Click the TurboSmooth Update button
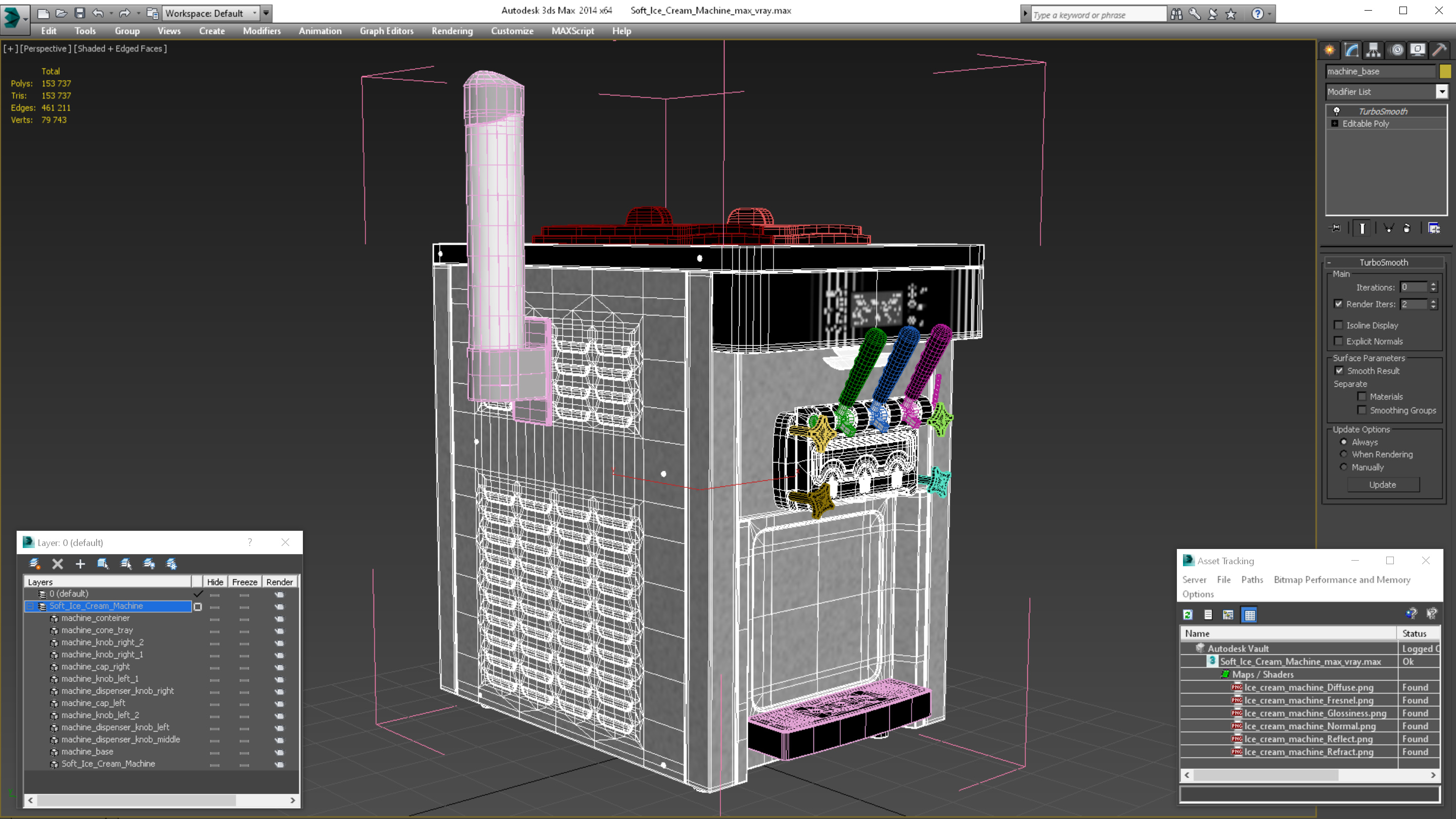1456x819 pixels. tap(1383, 484)
